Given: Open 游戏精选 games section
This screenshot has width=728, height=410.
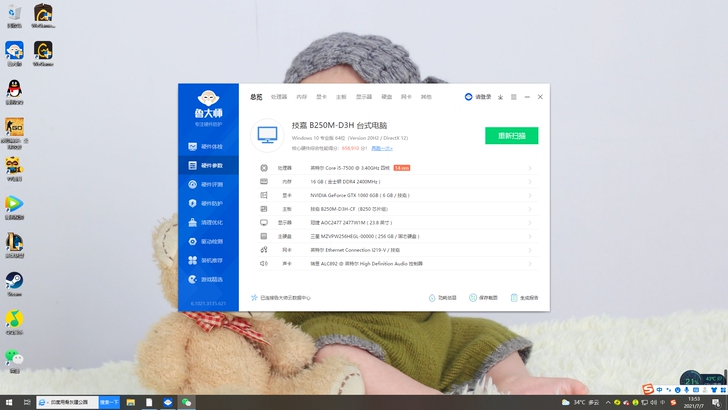Looking at the screenshot, I should coord(208,280).
